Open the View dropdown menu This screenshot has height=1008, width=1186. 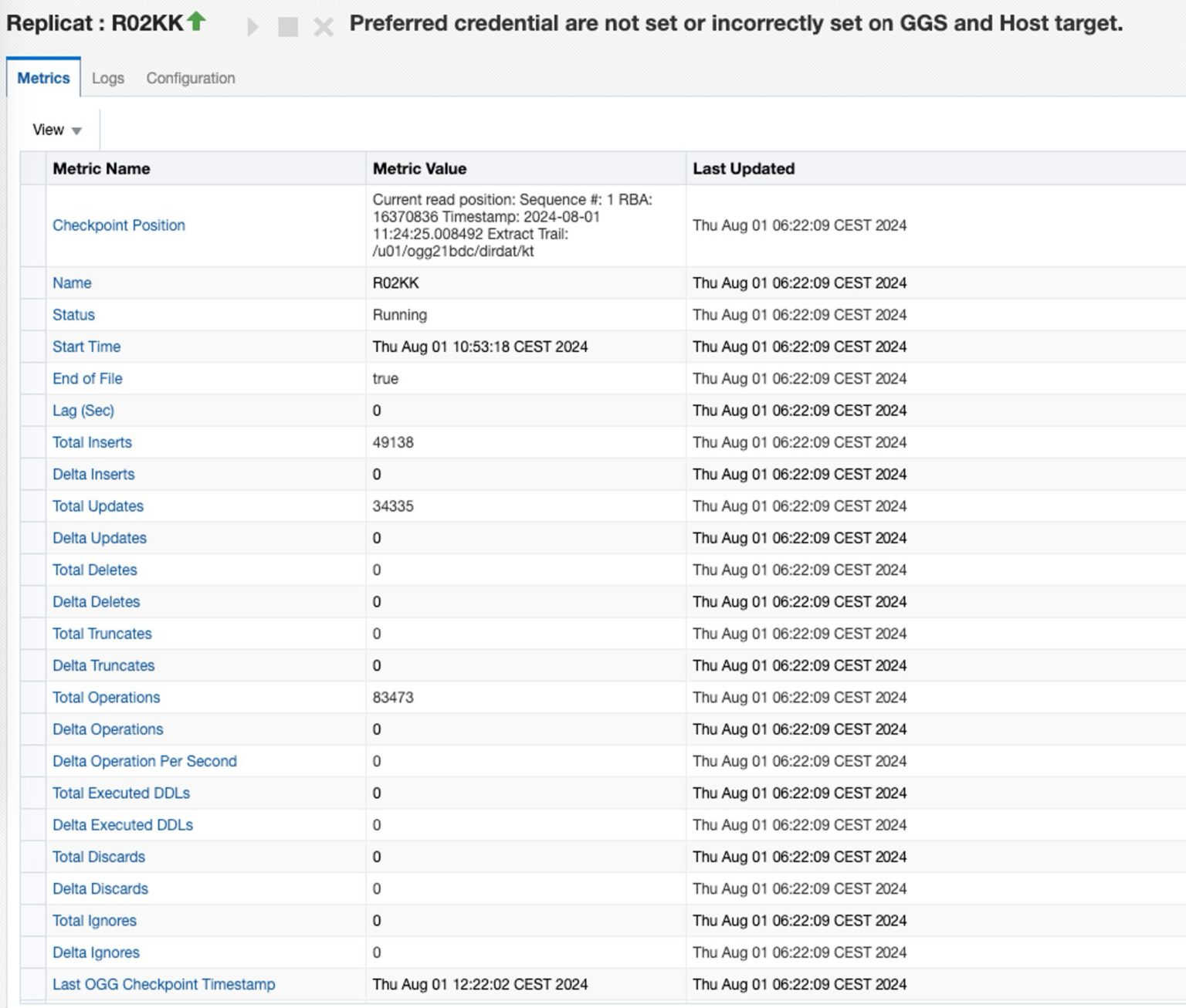56,130
